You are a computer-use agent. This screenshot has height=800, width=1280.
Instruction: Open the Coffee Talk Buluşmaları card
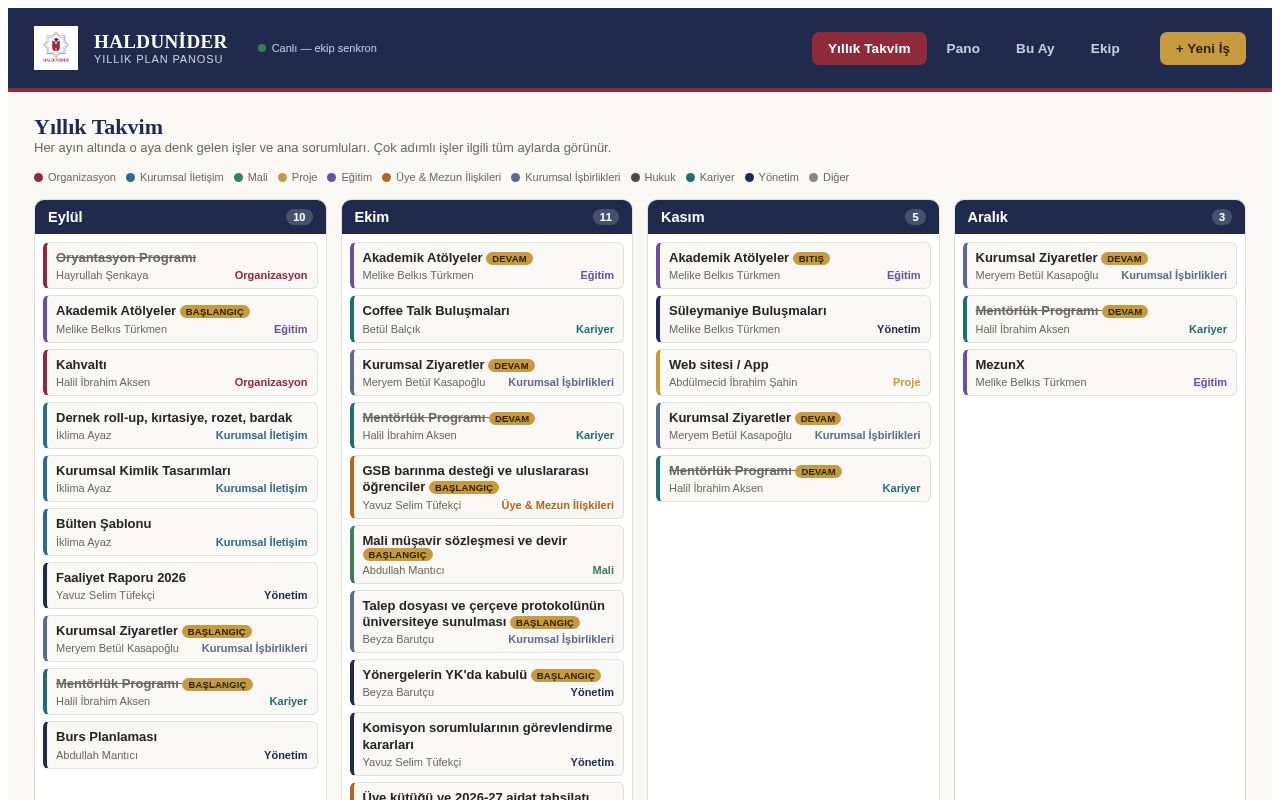click(487, 319)
